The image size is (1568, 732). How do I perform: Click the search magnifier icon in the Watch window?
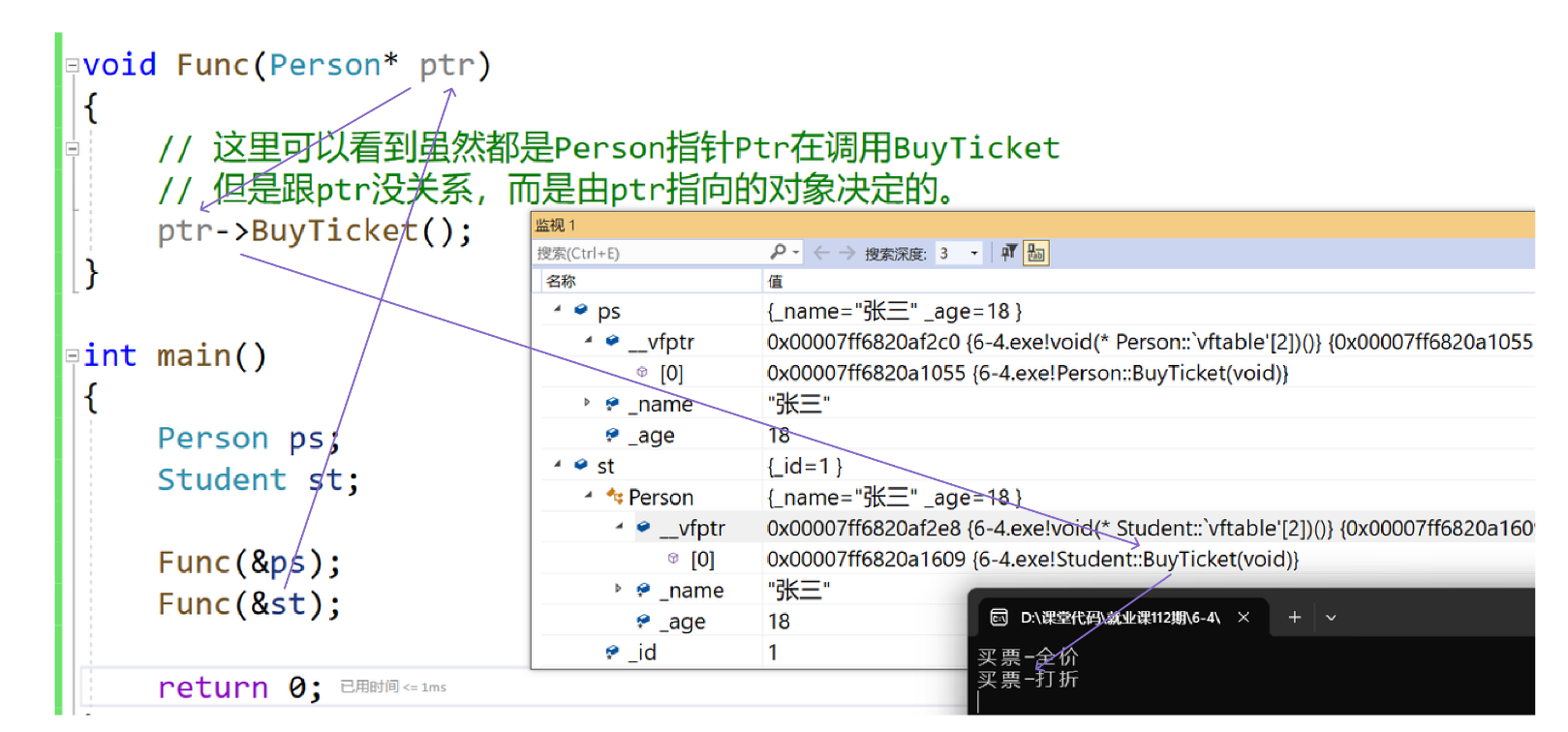[x=778, y=252]
